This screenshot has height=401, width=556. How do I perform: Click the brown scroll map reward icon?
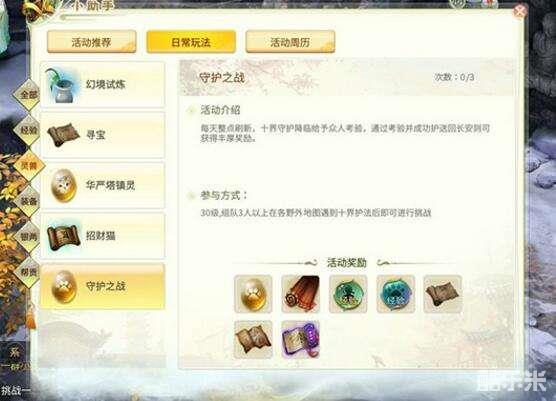[443, 294]
